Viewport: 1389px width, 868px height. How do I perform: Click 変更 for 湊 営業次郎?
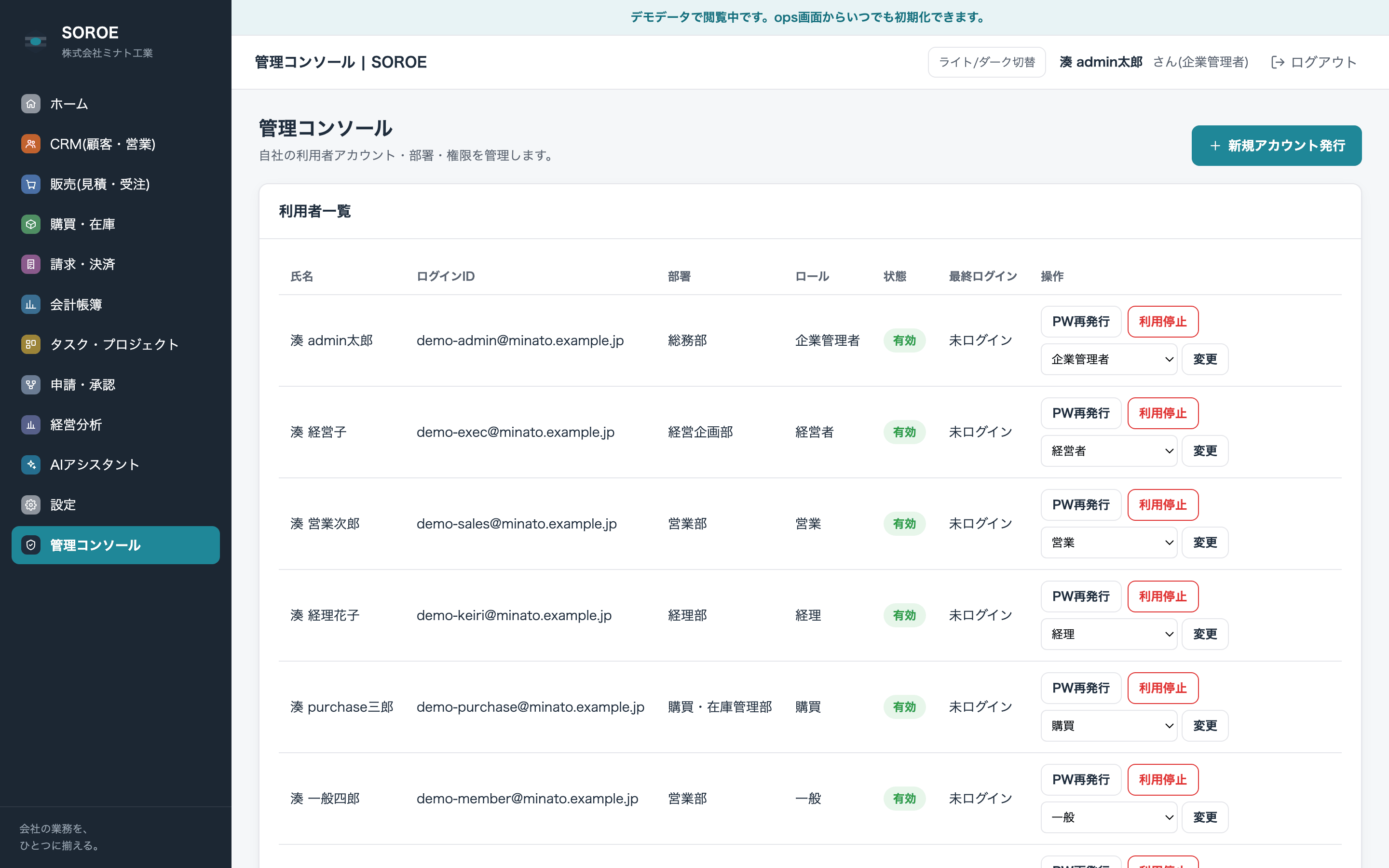pos(1205,542)
